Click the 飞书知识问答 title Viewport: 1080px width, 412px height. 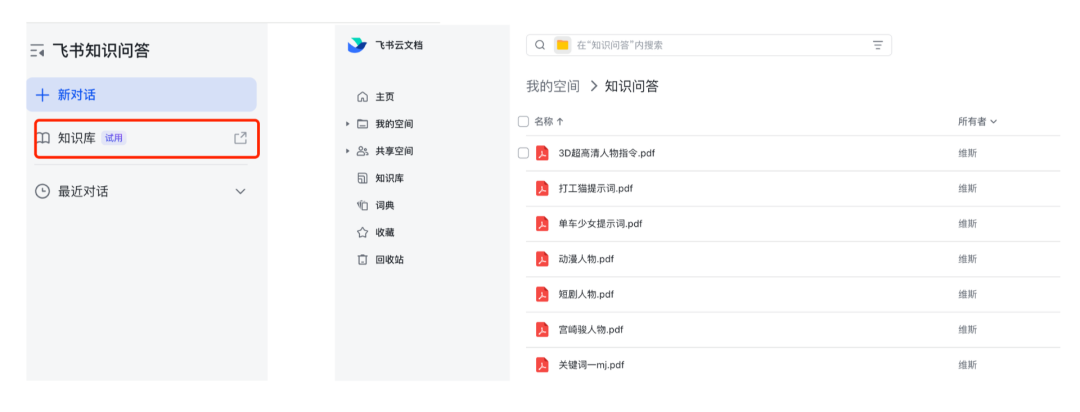click(101, 50)
